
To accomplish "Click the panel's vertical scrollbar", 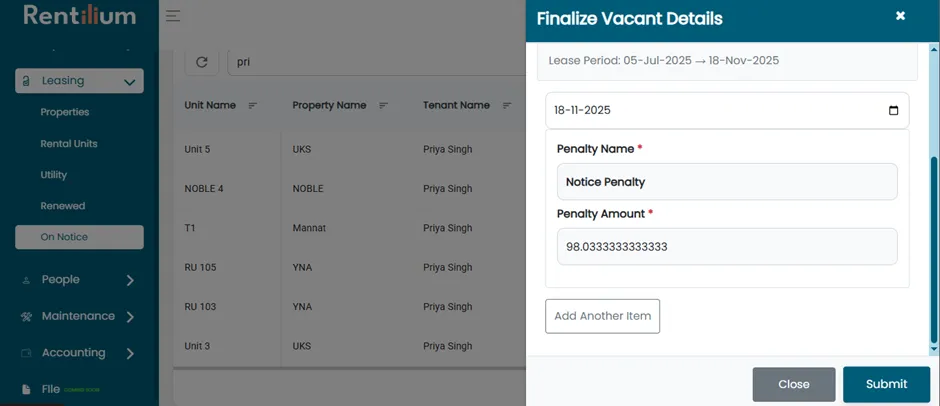I will point(933,252).
